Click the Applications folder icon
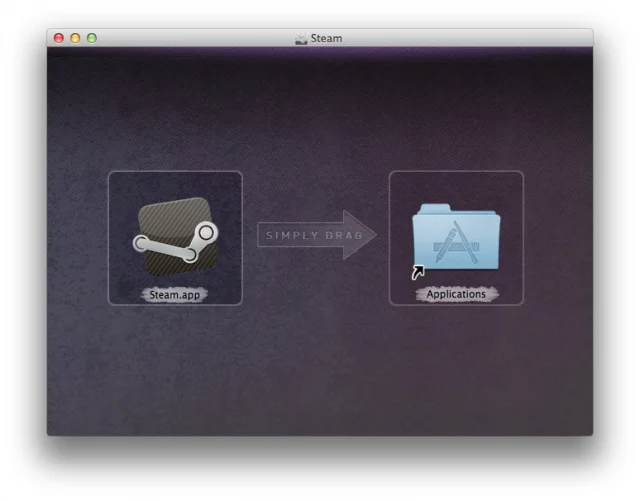This screenshot has width=640, height=501. coord(456,240)
